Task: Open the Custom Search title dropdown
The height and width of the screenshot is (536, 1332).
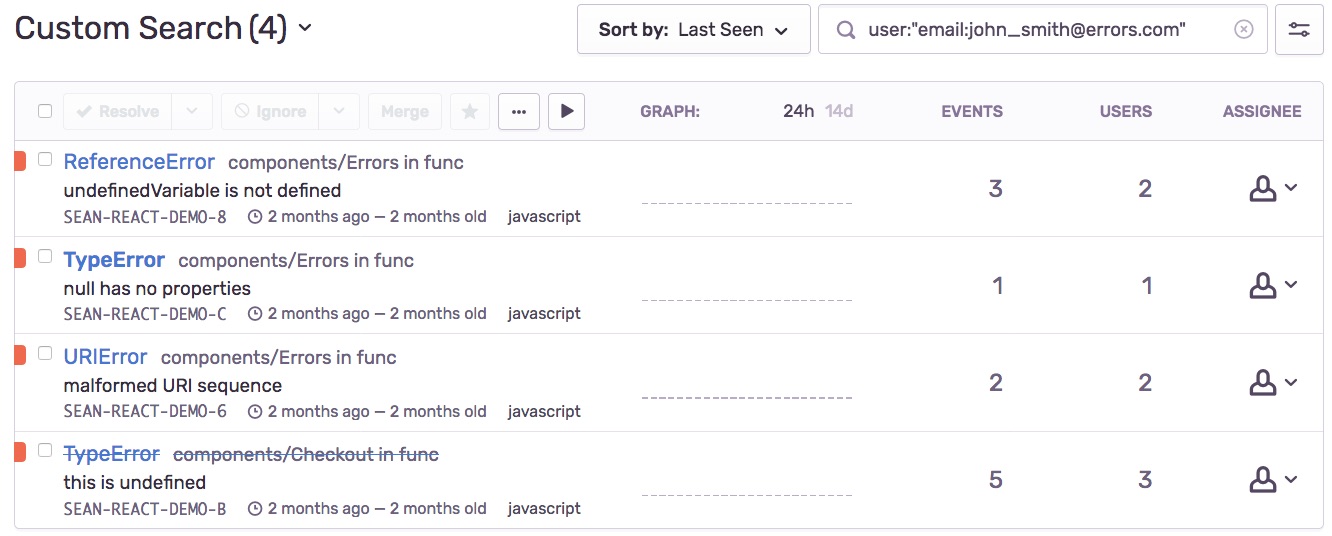Action: pos(305,28)
